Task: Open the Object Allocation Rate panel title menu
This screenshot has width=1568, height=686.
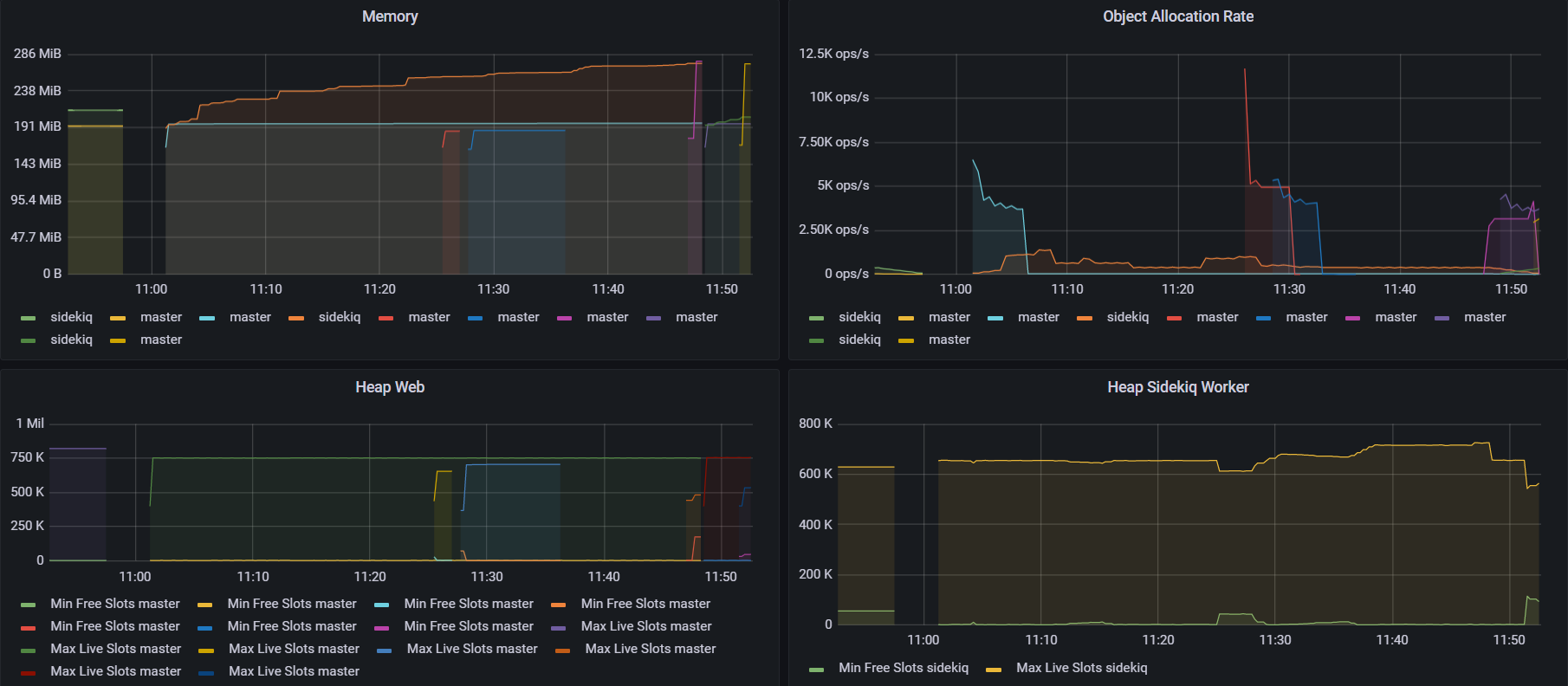Action: (x=1177, y=16)
